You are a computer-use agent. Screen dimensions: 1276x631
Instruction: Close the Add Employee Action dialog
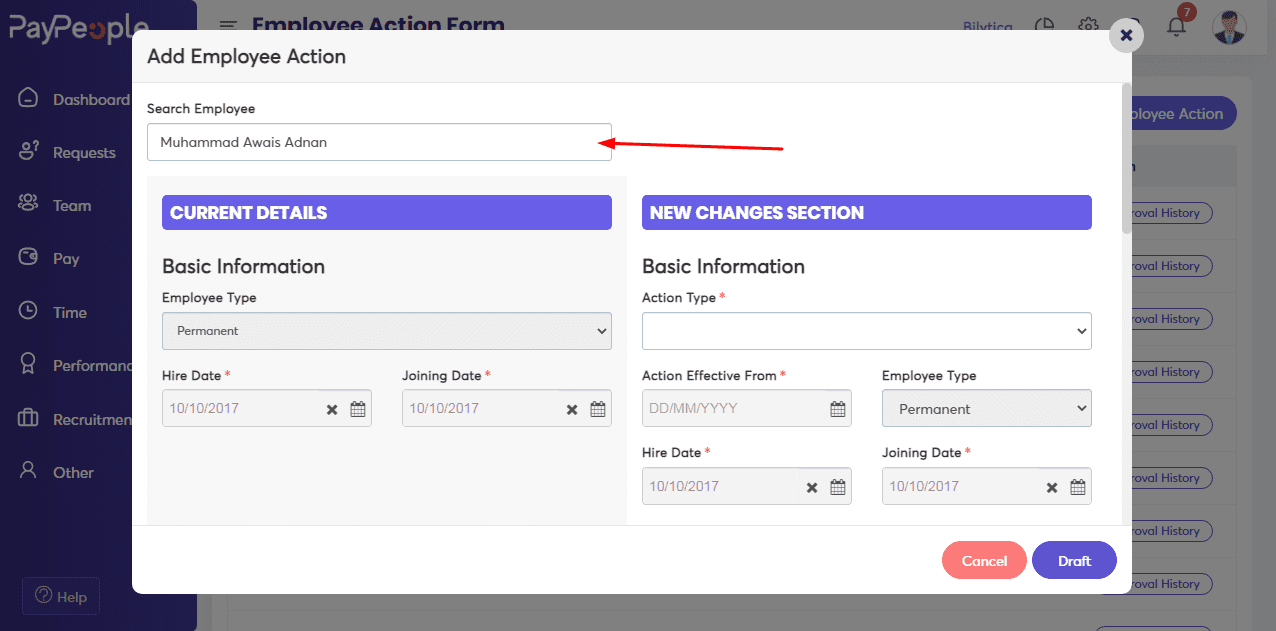(x=1126, y=35)
